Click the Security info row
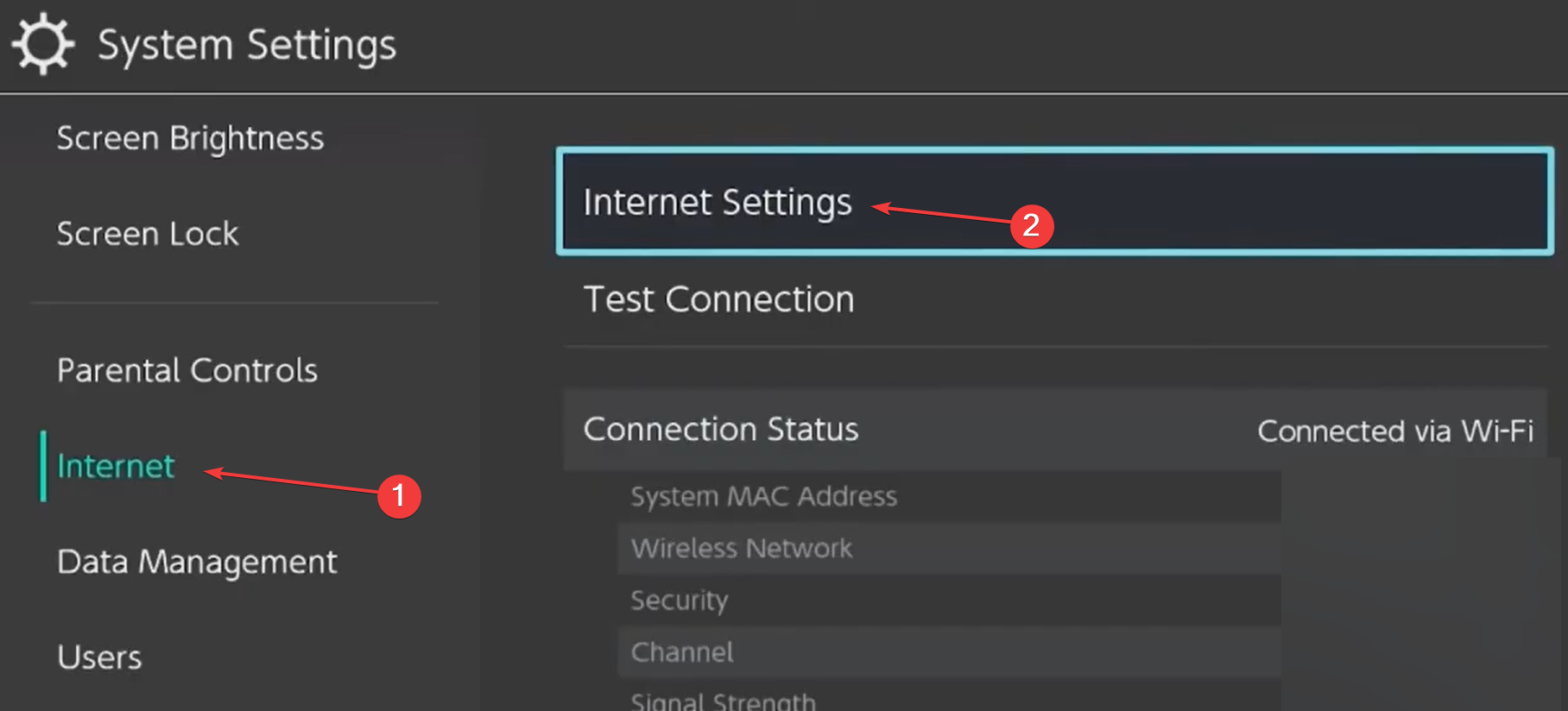Screen dimensions: 1568x711 [949, 600]
